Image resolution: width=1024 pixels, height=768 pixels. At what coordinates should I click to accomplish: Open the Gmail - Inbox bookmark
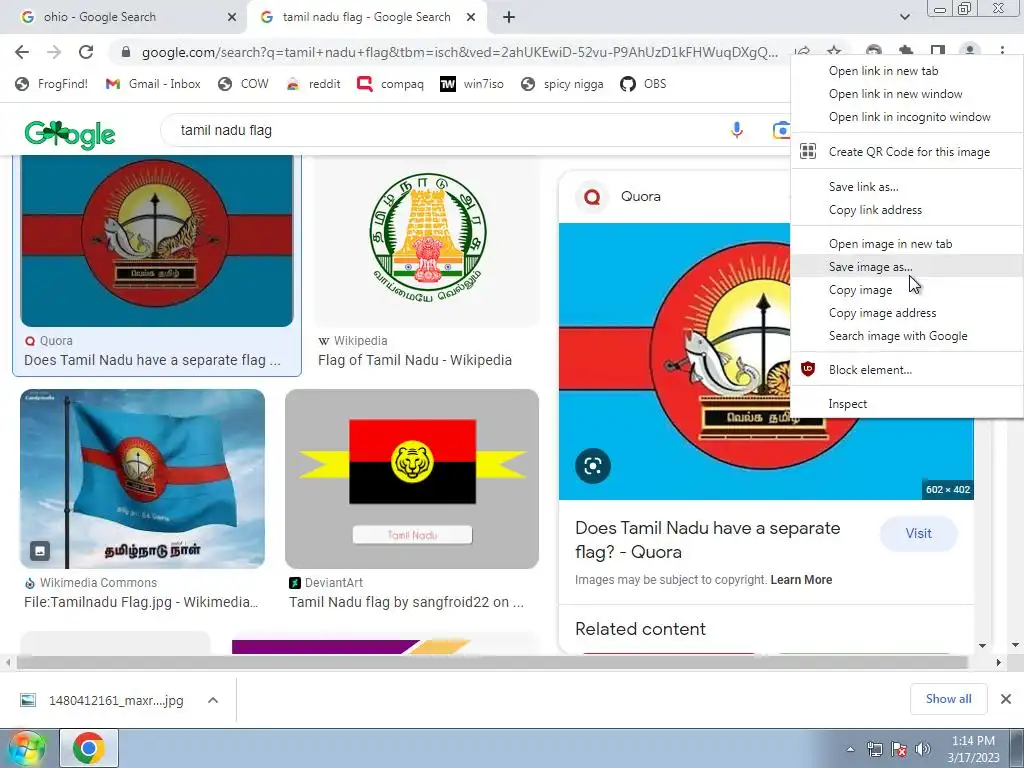pyautogui.click(x=153, y=84)
